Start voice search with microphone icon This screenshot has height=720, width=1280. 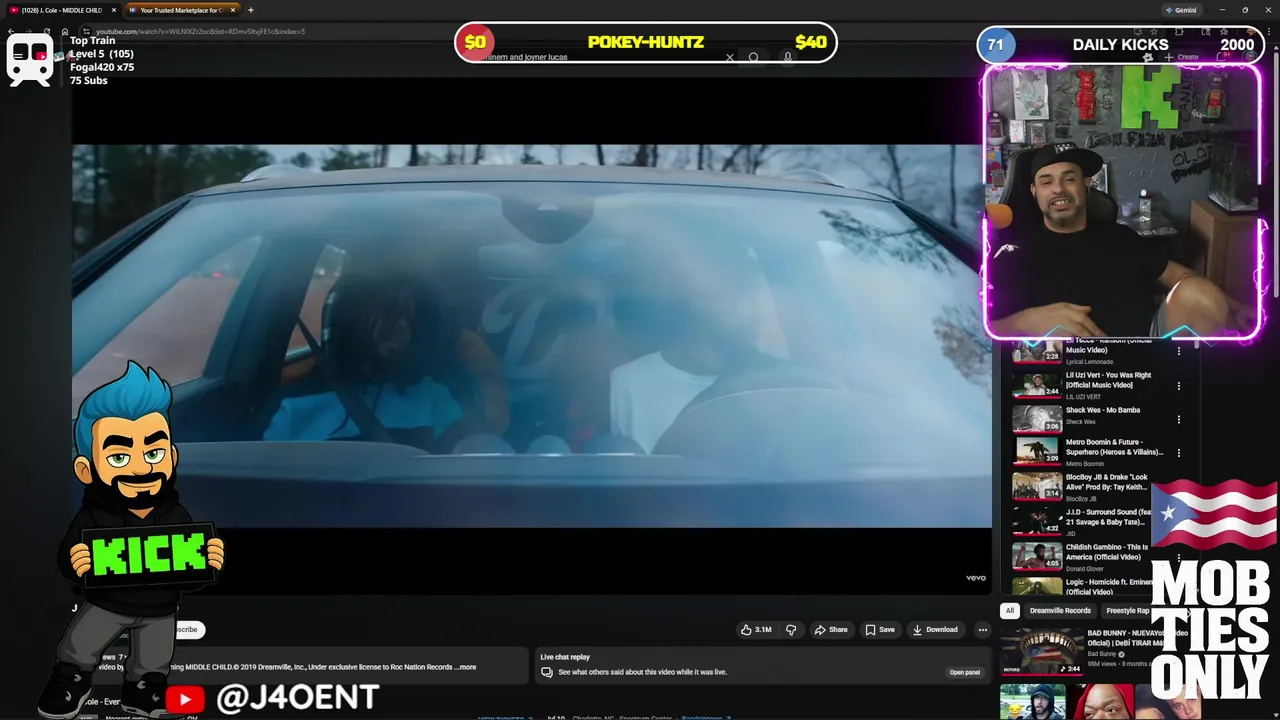(x=788, y=57)
